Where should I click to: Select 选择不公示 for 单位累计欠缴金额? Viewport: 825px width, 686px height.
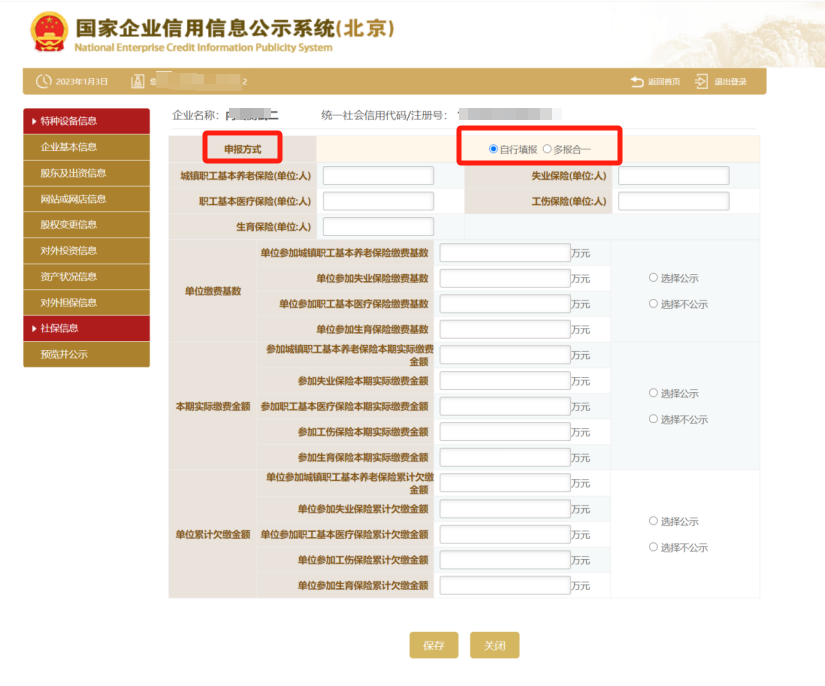[653, 547]
